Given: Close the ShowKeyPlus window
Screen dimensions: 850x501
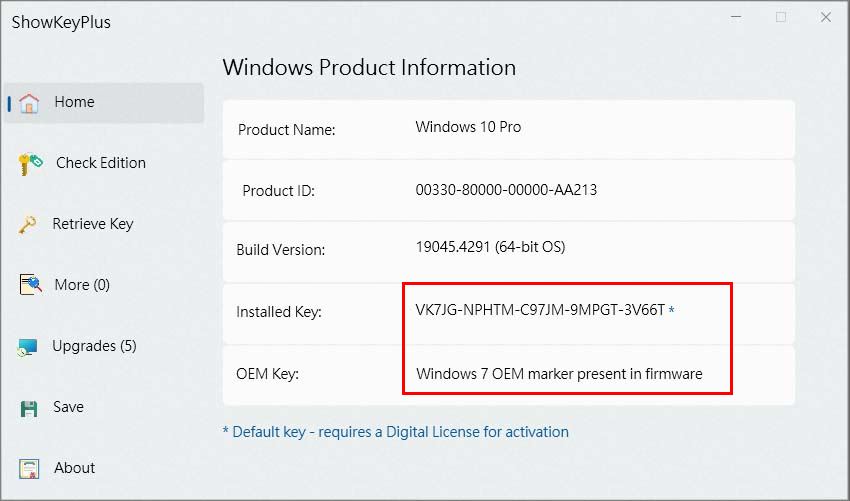Looking at the screenshot, I should (x=826, y=17).
